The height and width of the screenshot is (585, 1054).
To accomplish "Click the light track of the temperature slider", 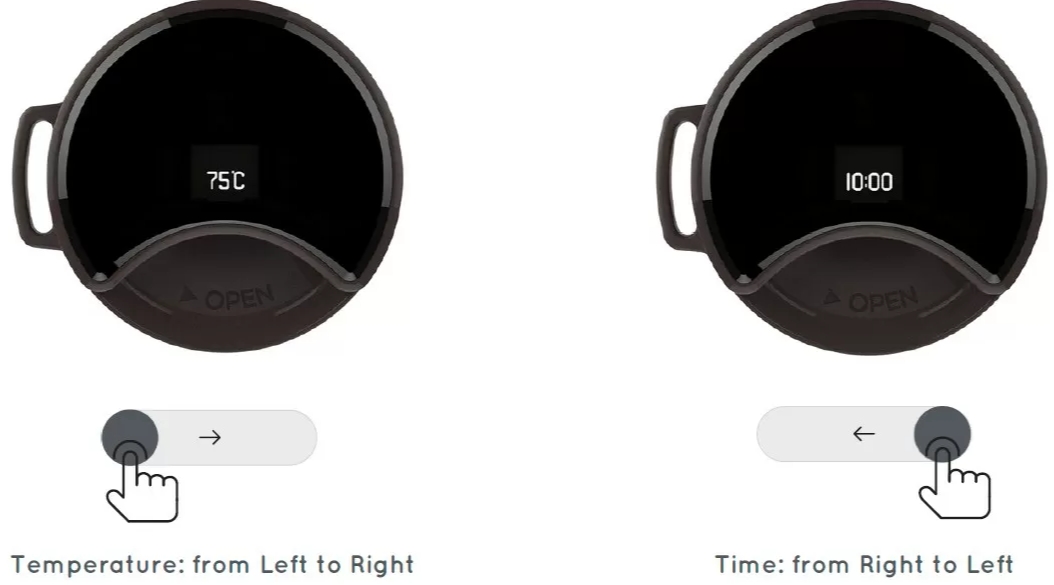I will click(209, 438).
